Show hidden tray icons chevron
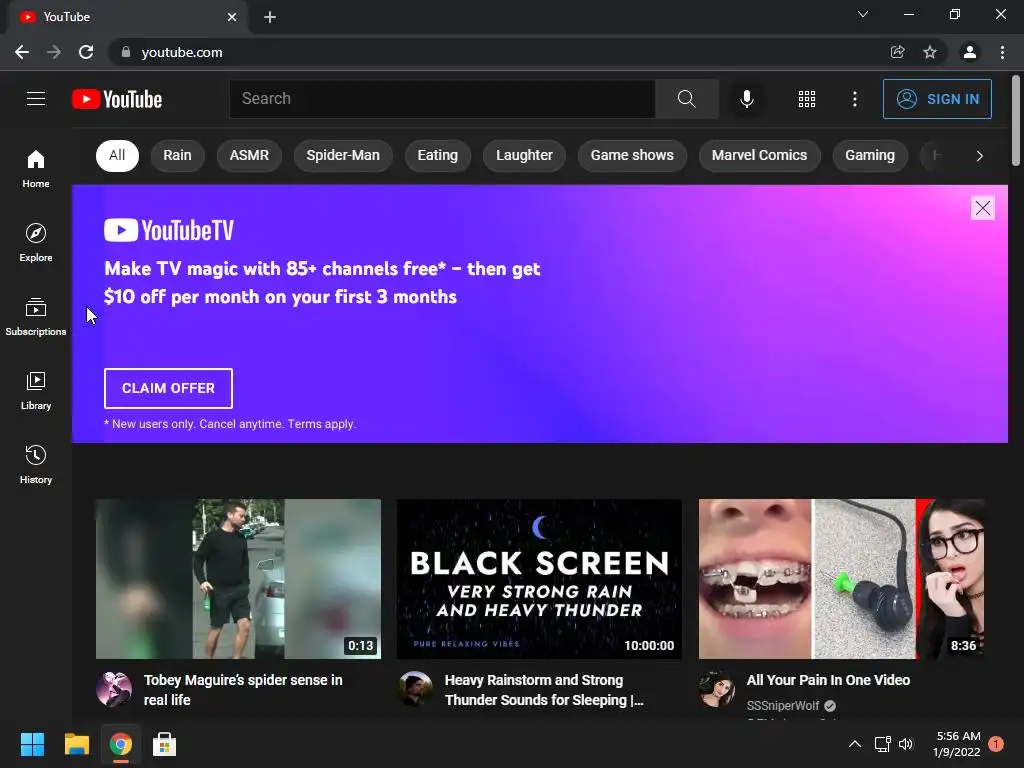Viewport: 1024px width, 768px height. click(854, 744)
